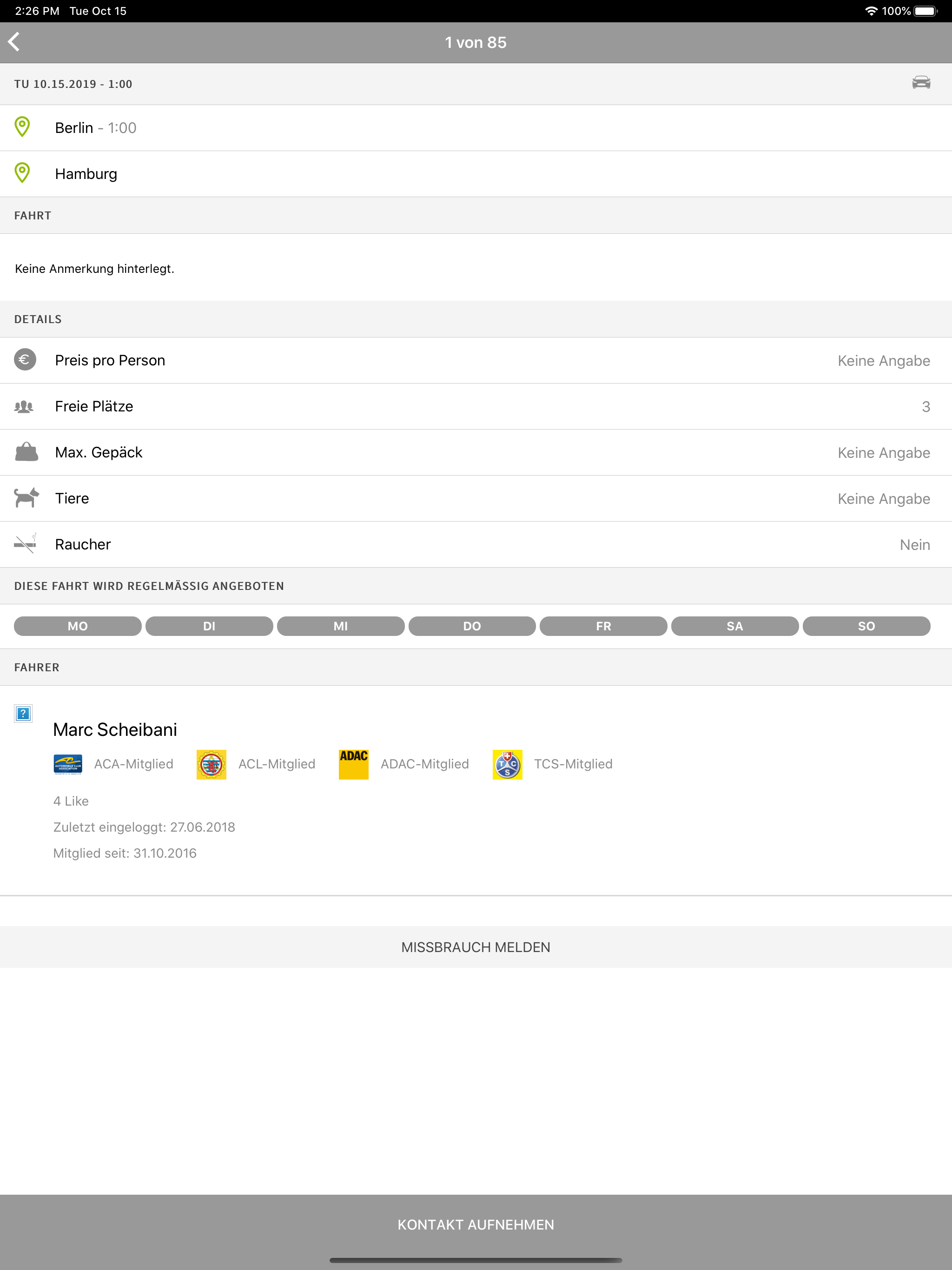
Task: Select the FR weekday pill
Action: click(603, 626)
